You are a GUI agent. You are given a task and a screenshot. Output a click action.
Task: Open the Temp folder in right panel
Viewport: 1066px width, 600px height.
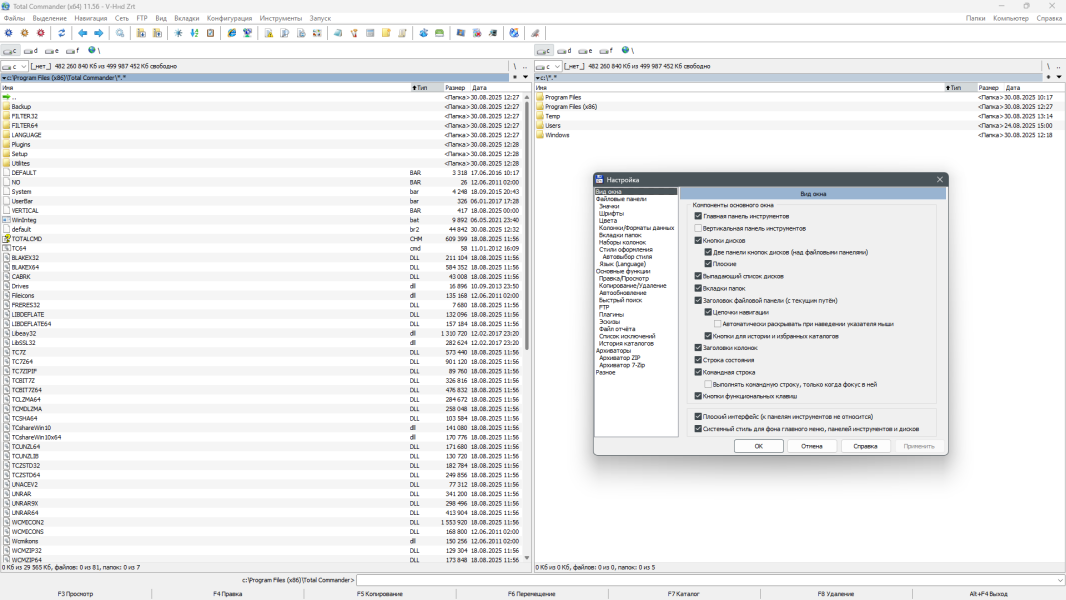pos(552,116)
